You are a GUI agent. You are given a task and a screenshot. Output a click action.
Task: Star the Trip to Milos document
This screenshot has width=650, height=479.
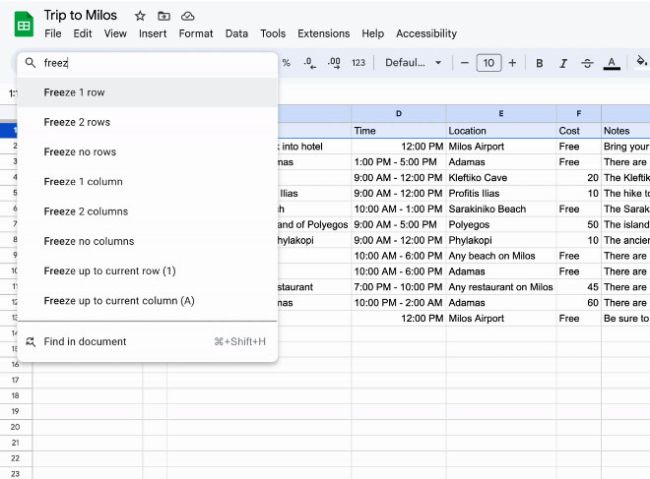[140, 16]
